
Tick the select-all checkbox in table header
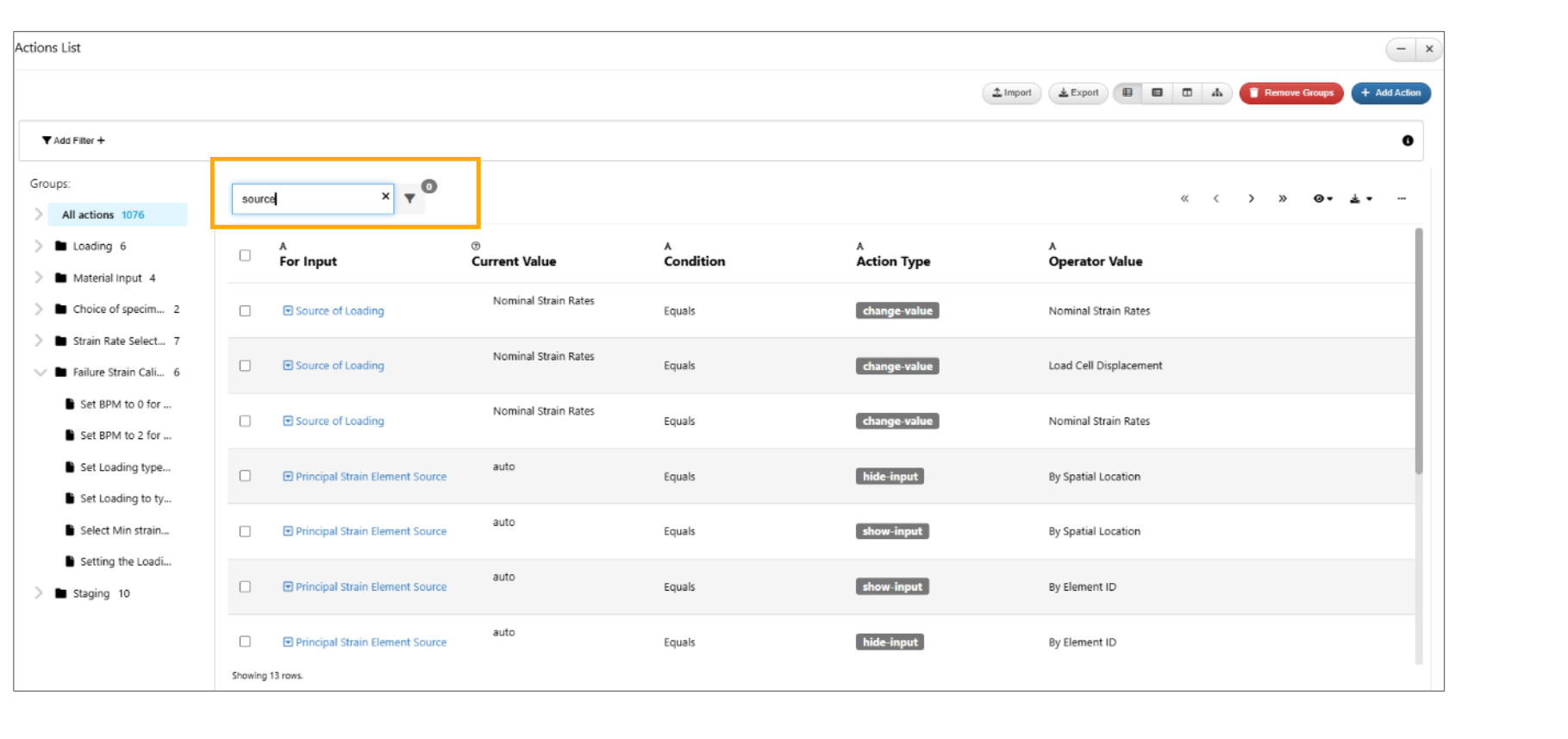tap(245, 256)
